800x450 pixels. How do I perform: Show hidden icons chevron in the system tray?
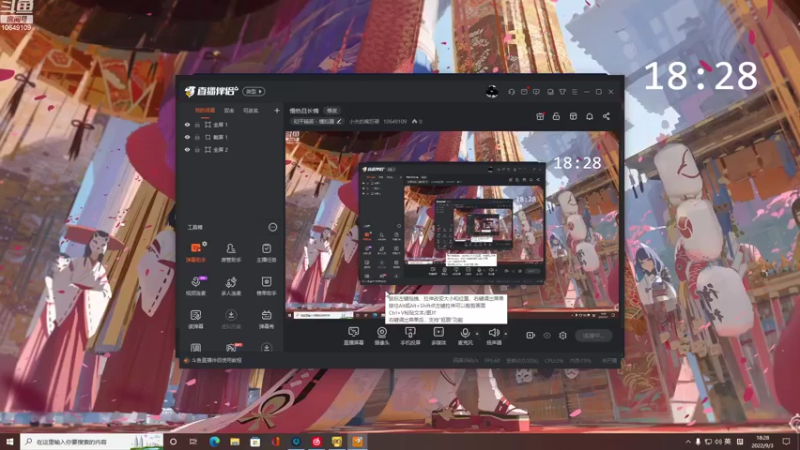[x=688, y=441]
